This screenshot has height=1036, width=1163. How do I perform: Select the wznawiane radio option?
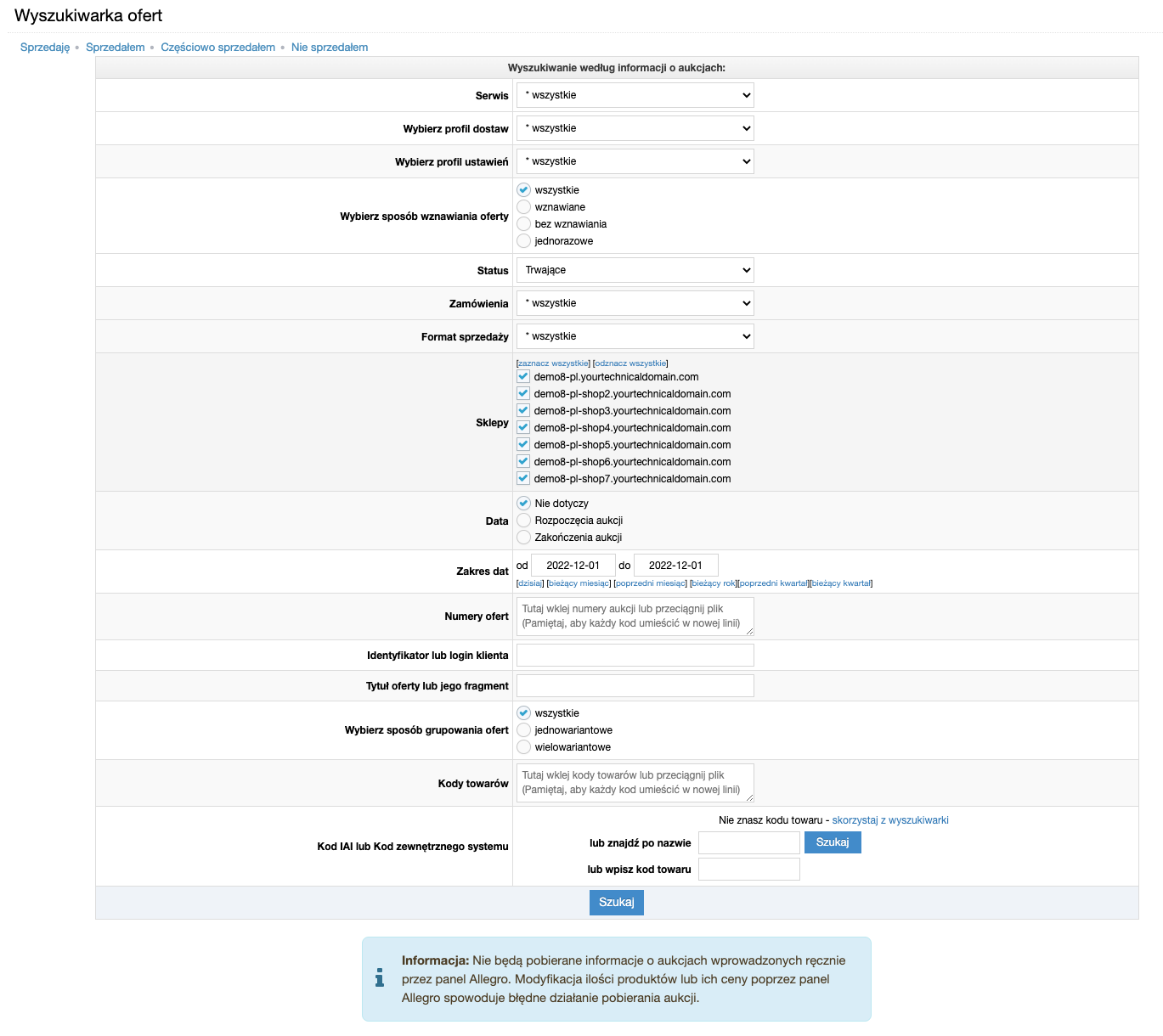point(524,207)
